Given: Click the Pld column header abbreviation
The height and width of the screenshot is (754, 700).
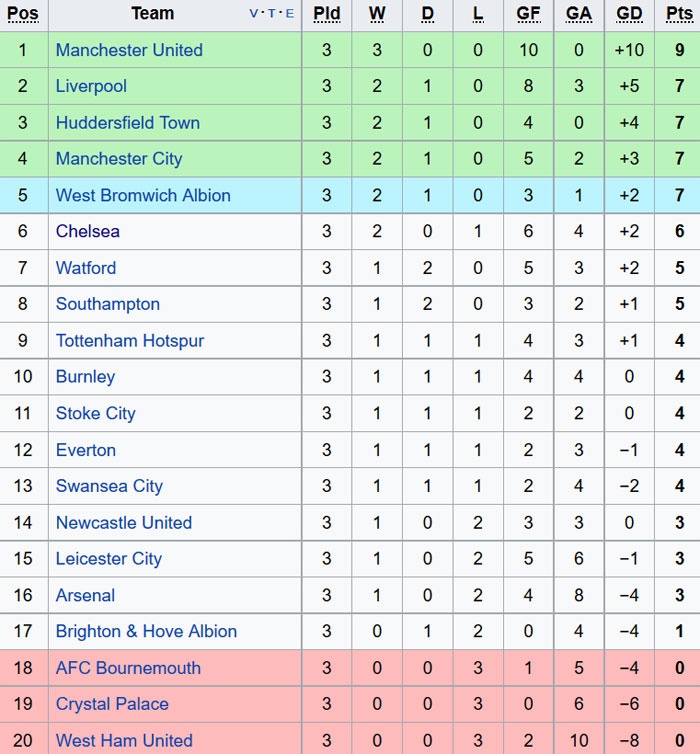Looking at the screenshot, I should click(327, 14).
